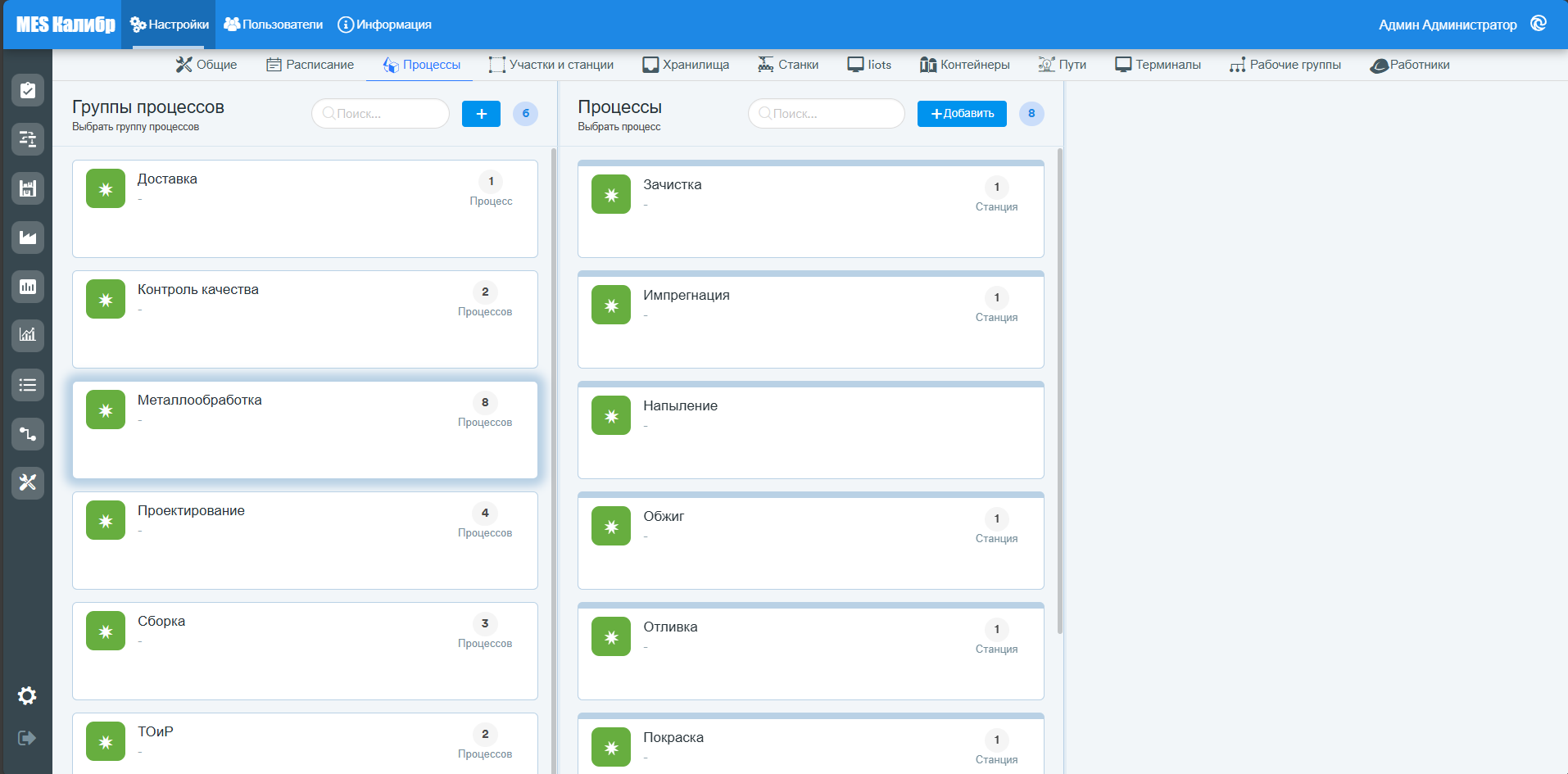
Task: Open the crossed tools sidebar icon
Action: (x=28, y=482)
